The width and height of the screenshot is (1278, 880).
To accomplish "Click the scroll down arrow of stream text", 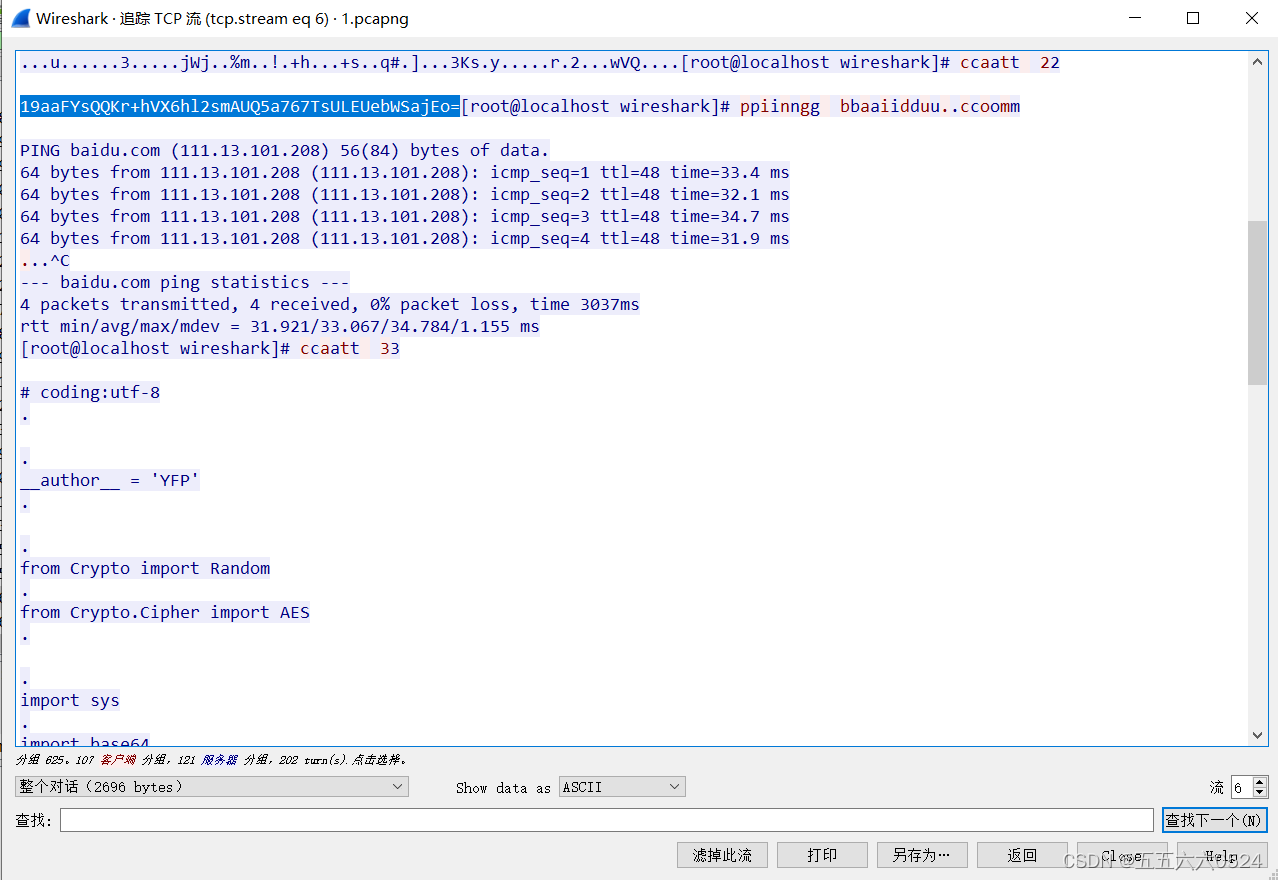I will tap(1258, 735).
